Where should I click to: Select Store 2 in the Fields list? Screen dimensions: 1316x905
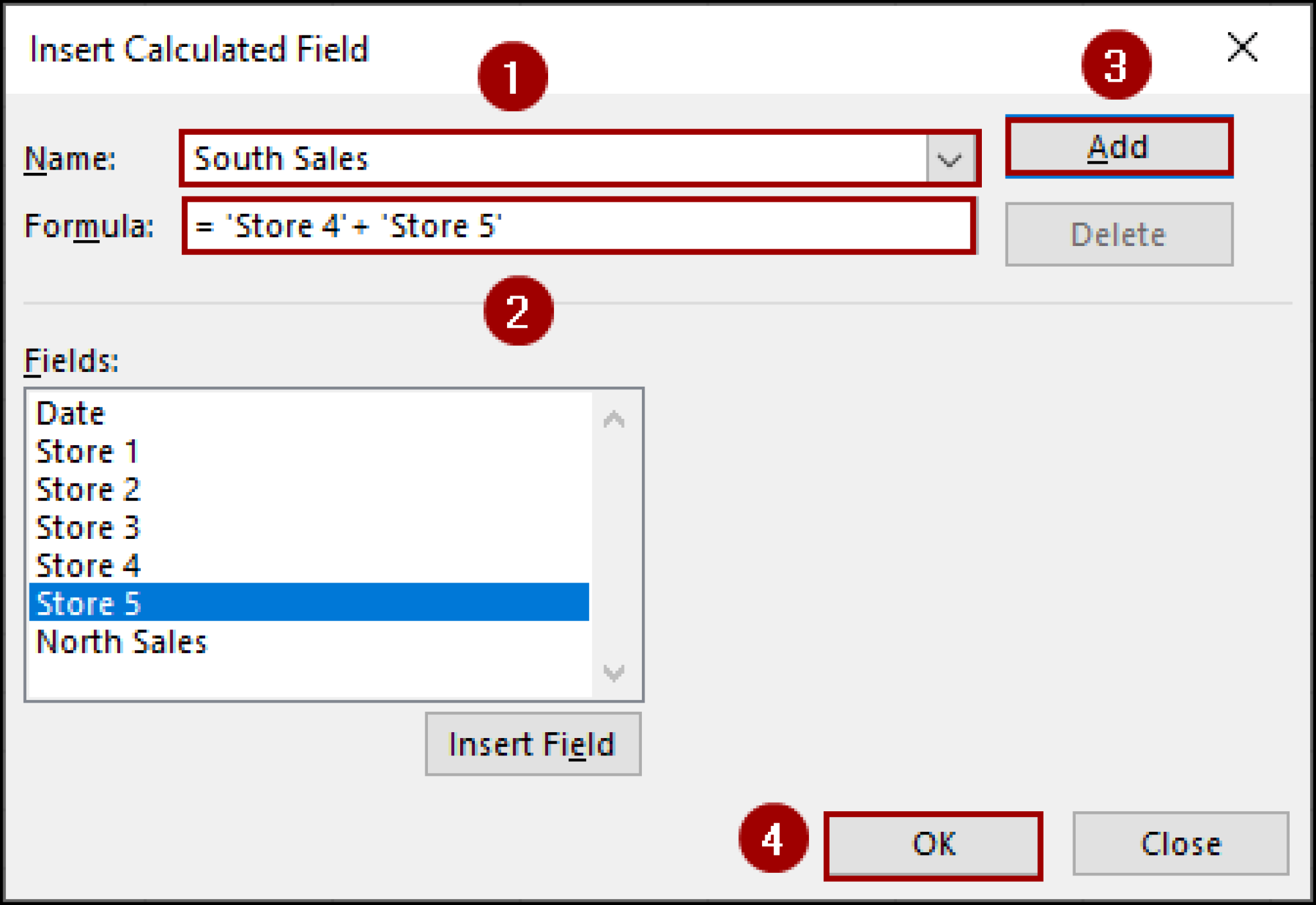coord(88,489)
